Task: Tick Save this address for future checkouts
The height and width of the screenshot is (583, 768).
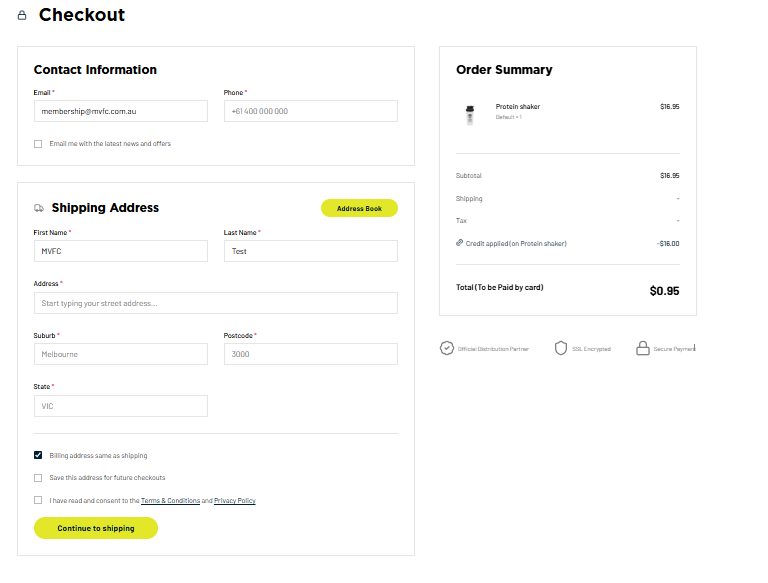Action: [x=38, y=478]
